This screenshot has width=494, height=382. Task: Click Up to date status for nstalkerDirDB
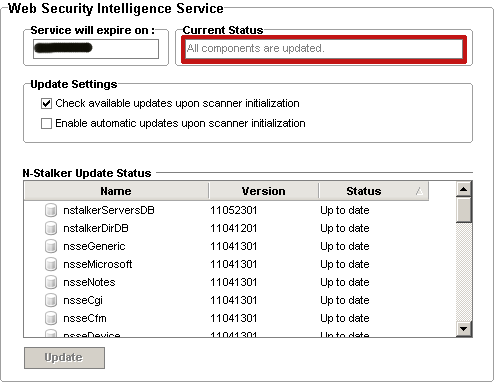point(345,228)
